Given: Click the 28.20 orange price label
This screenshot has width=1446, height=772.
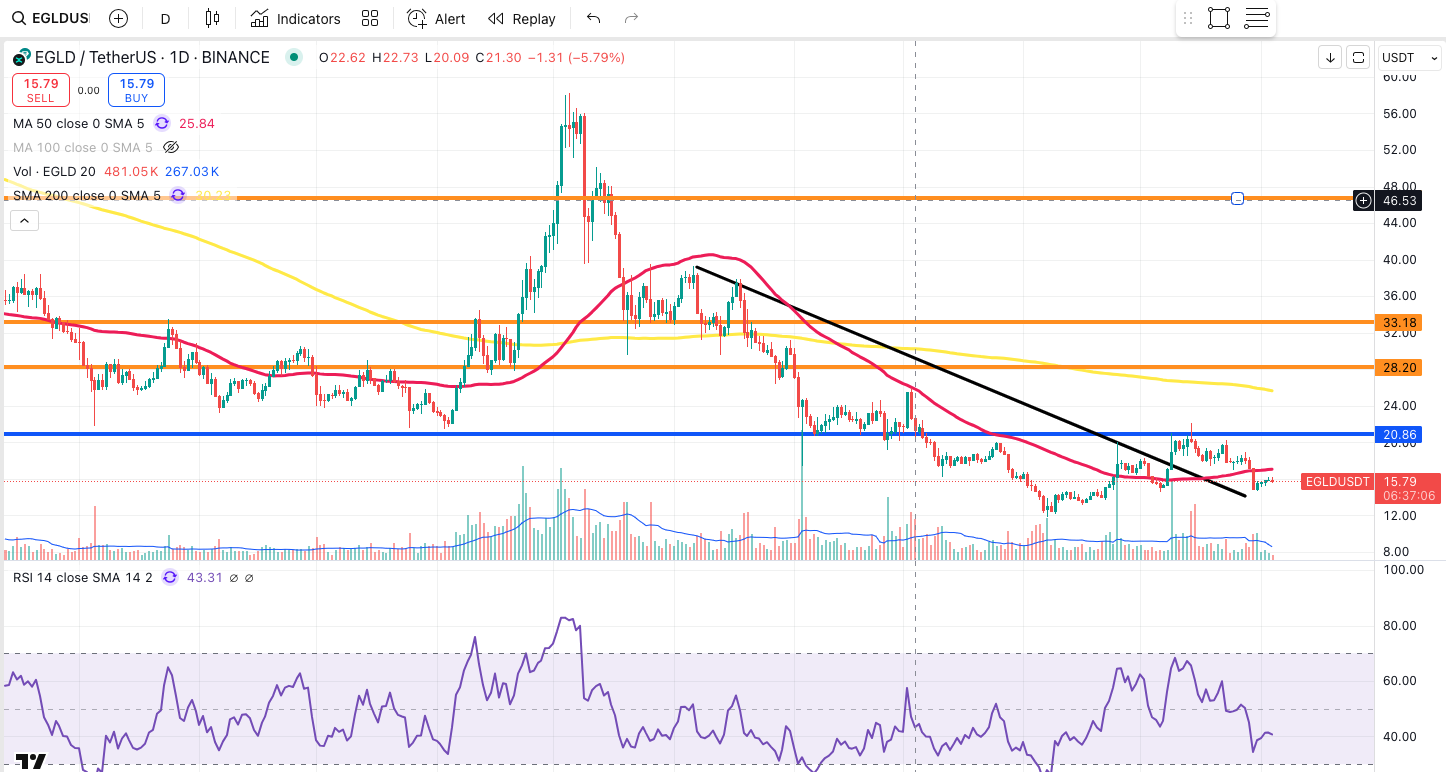Looking at the screenshot, I should click(x=1399, y=368).
